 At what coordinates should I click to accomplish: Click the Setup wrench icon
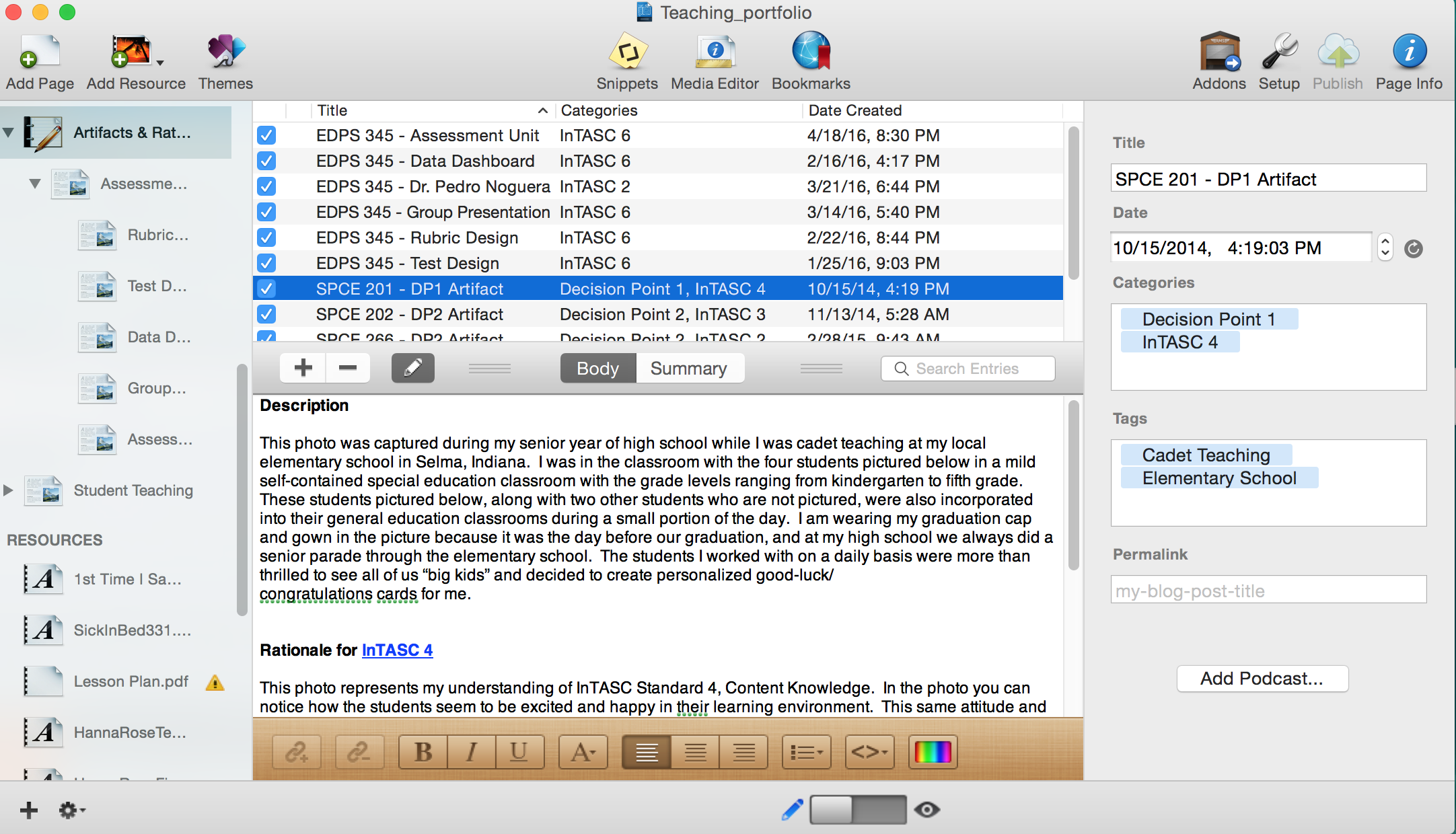pos(1278,52)
